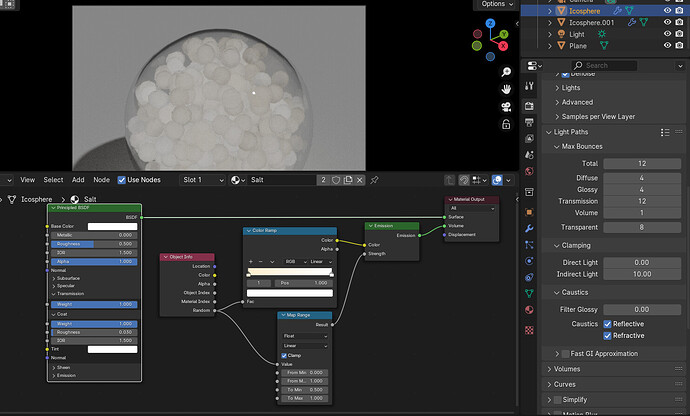Toggle camera view icon in viewport

(506, 107)
